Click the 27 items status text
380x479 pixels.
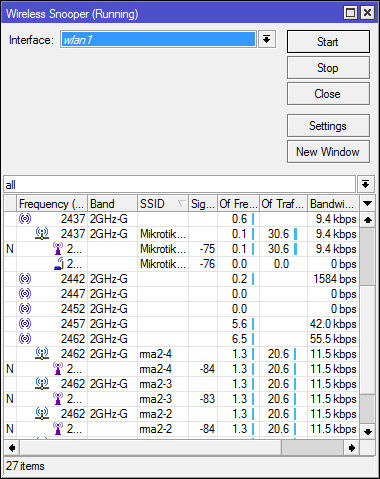pyautogui.click(x=25, y=466)
